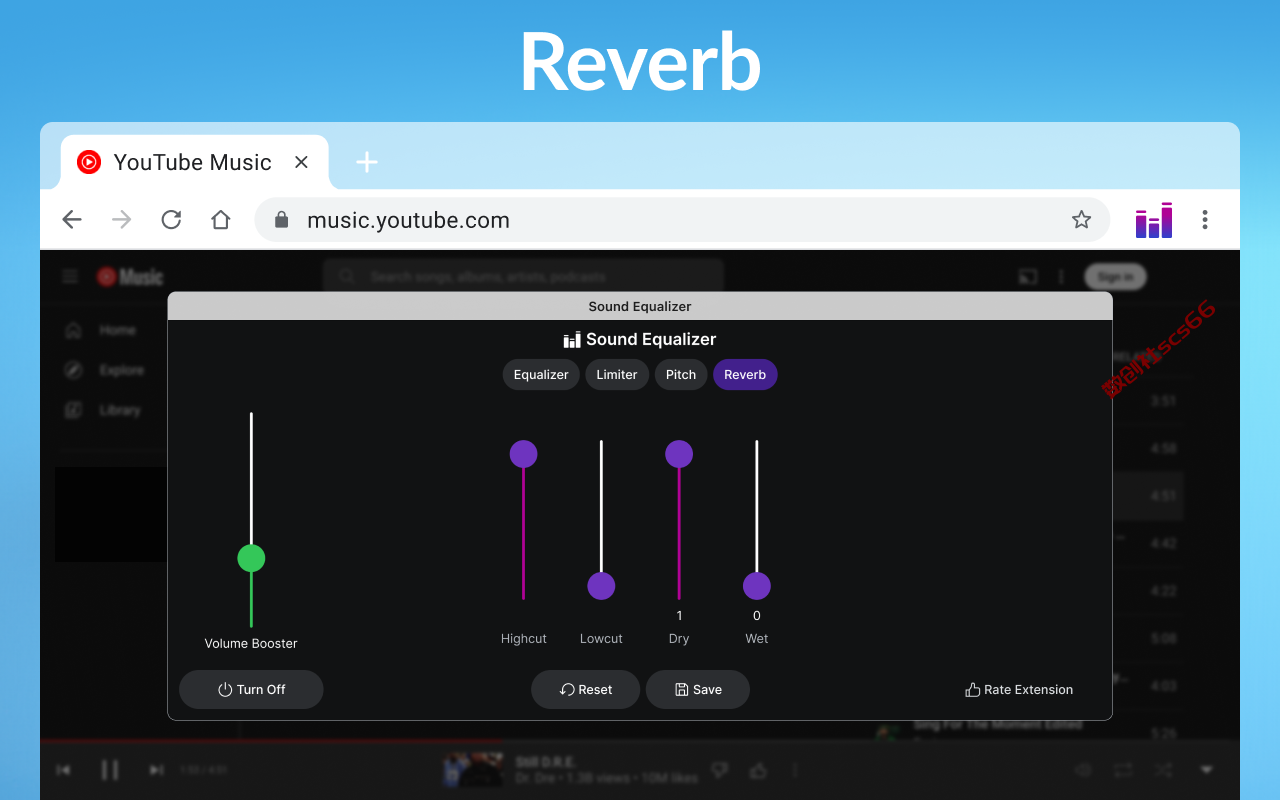1280x800 pixels.
Task: Open Library in YouTube Music sidebar
Action: pyautogui.click(x=103, y=410)
